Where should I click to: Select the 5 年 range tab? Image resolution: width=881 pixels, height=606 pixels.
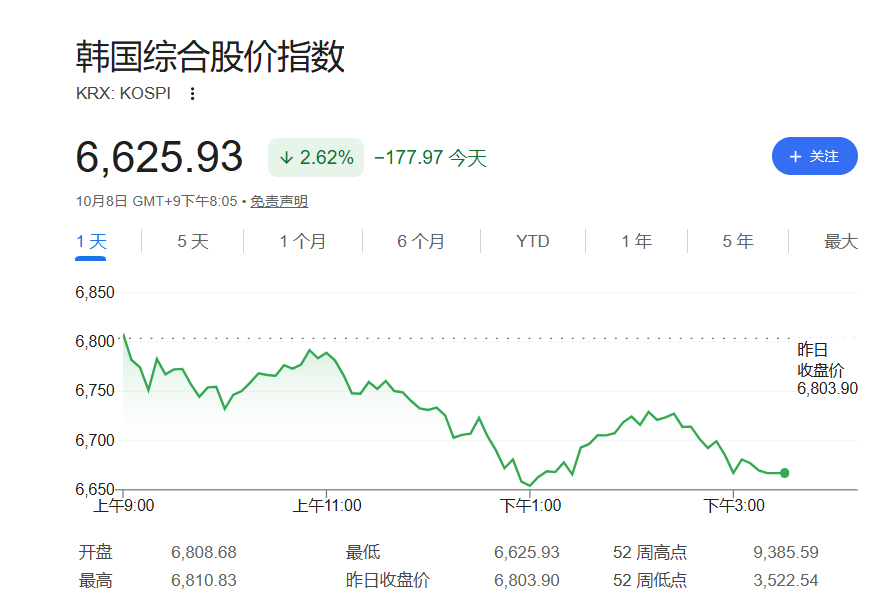click(738, 242)
